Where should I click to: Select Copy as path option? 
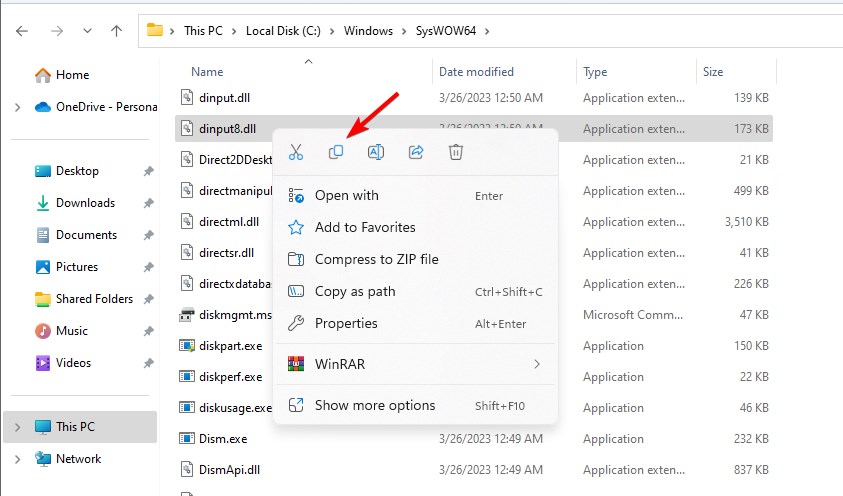tap(416, 291)
